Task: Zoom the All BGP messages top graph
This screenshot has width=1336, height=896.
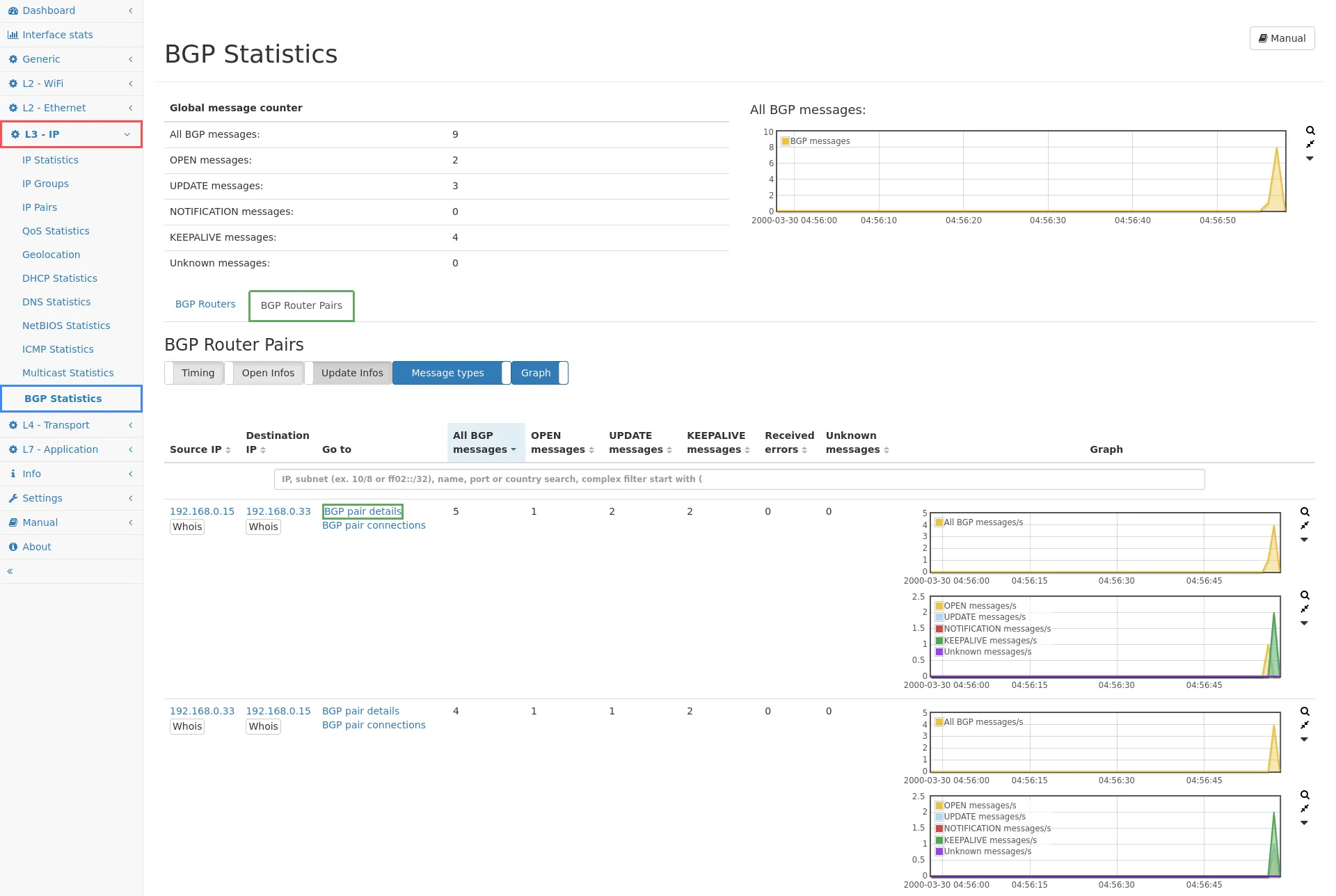Action: coord(1310,131)
